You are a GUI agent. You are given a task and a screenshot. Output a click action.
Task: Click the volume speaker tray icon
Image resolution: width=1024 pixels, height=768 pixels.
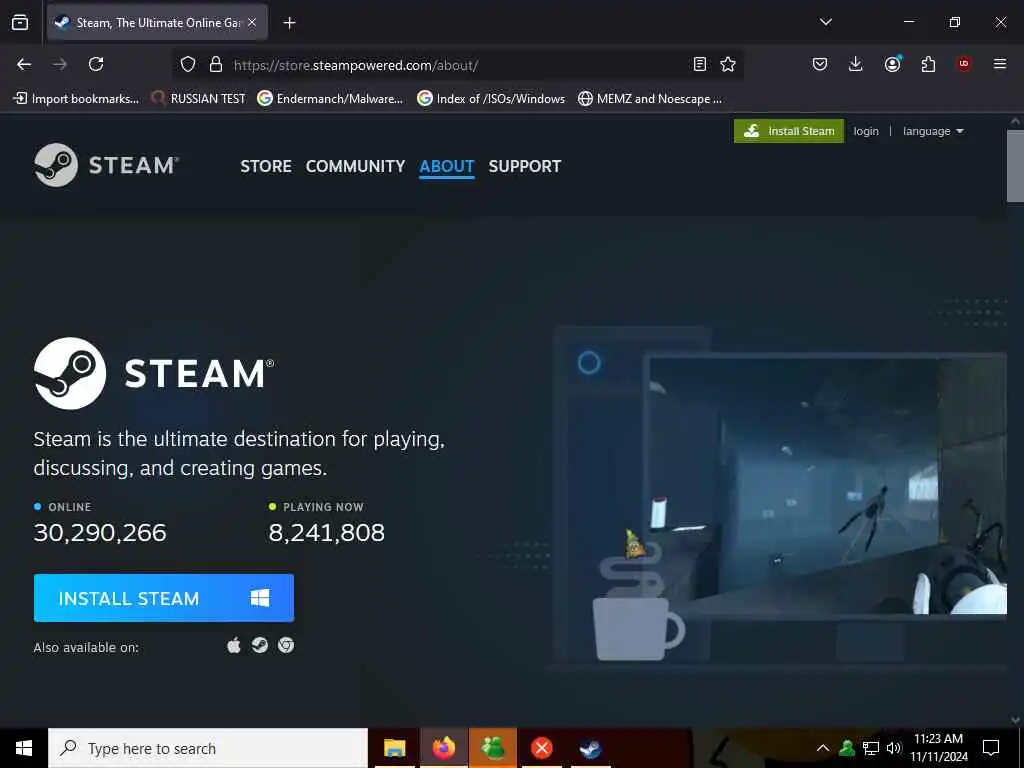(x=893, y=748)
